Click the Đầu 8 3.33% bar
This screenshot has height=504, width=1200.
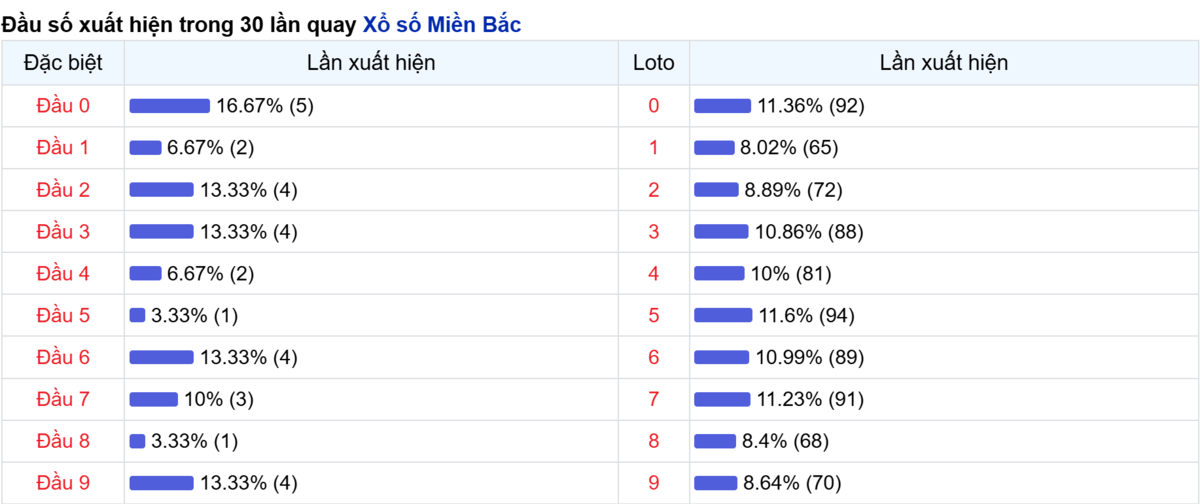click(x=138, y=442)
